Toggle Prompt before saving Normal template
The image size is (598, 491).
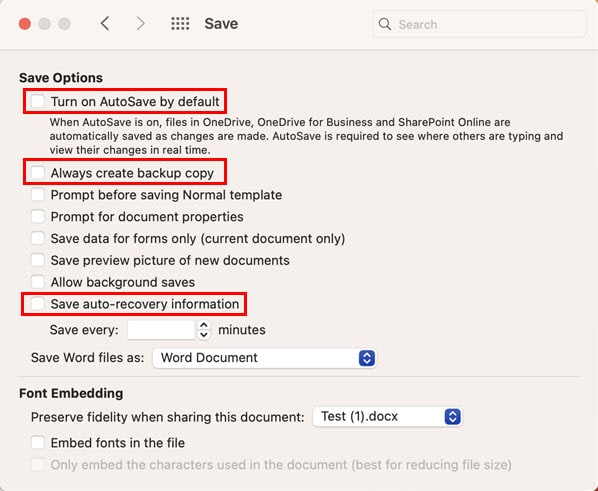pos(38,195)
